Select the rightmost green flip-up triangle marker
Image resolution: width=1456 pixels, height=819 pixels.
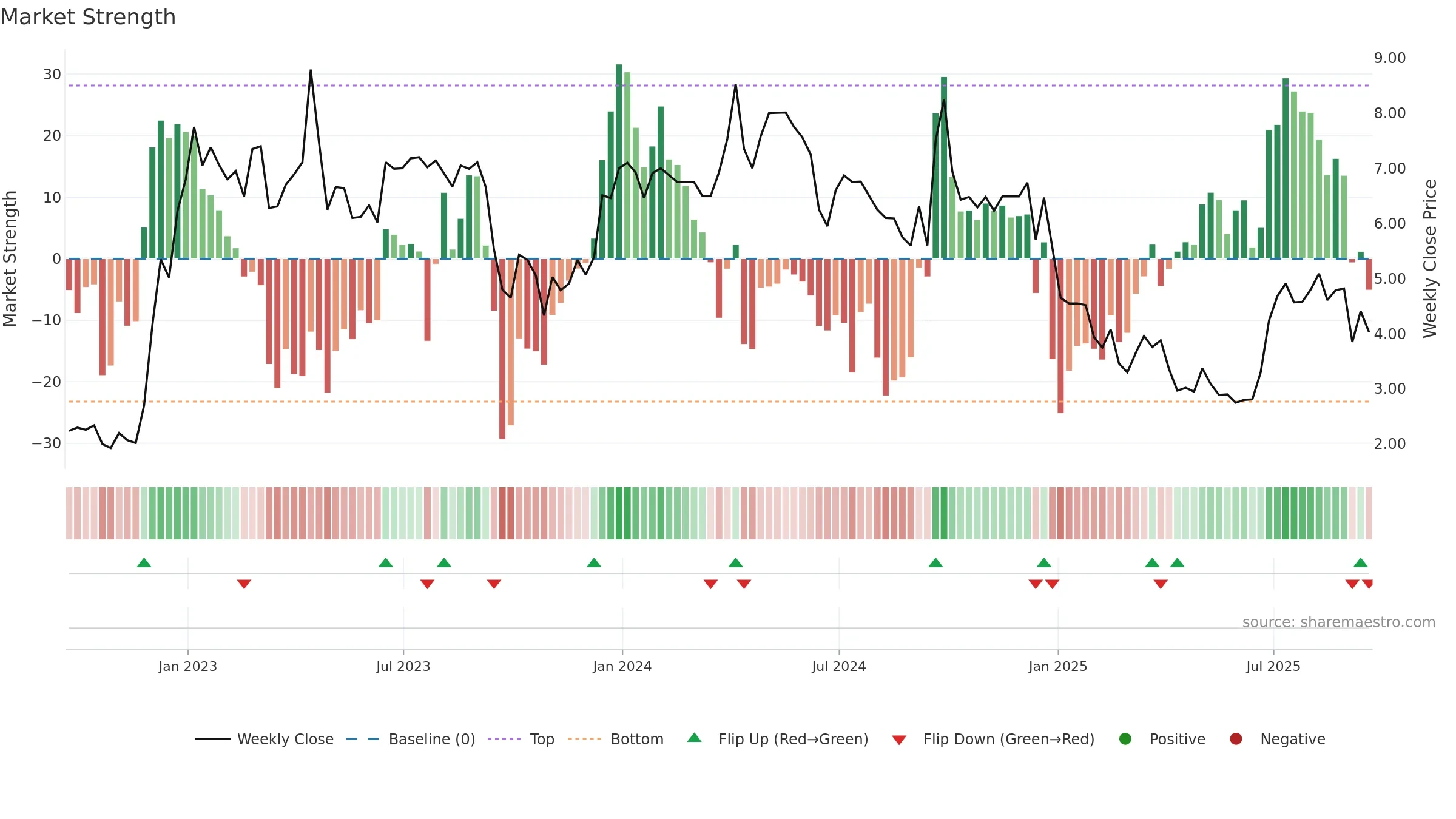[x=1361, y=562]
